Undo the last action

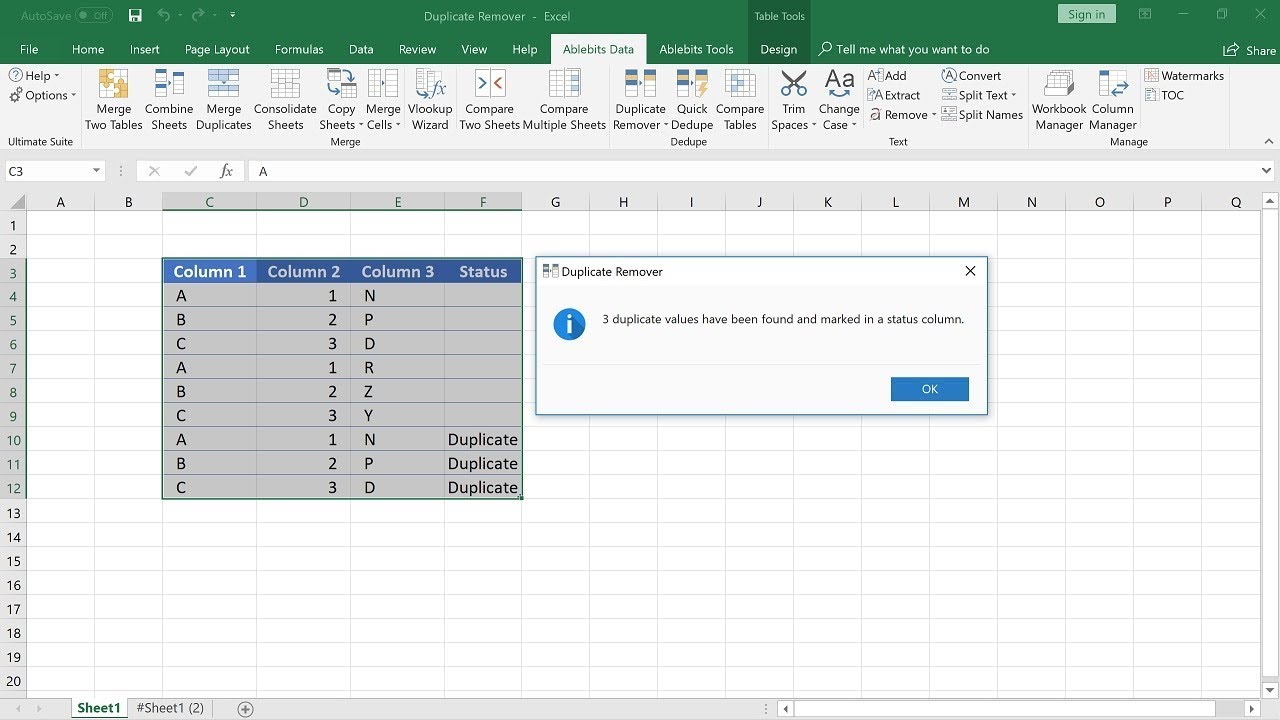[x=164, y=15]
